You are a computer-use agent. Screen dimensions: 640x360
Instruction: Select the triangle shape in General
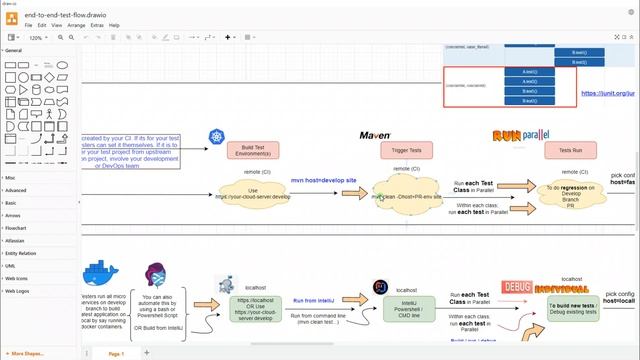pyautogui.click(x=23, y=89)
